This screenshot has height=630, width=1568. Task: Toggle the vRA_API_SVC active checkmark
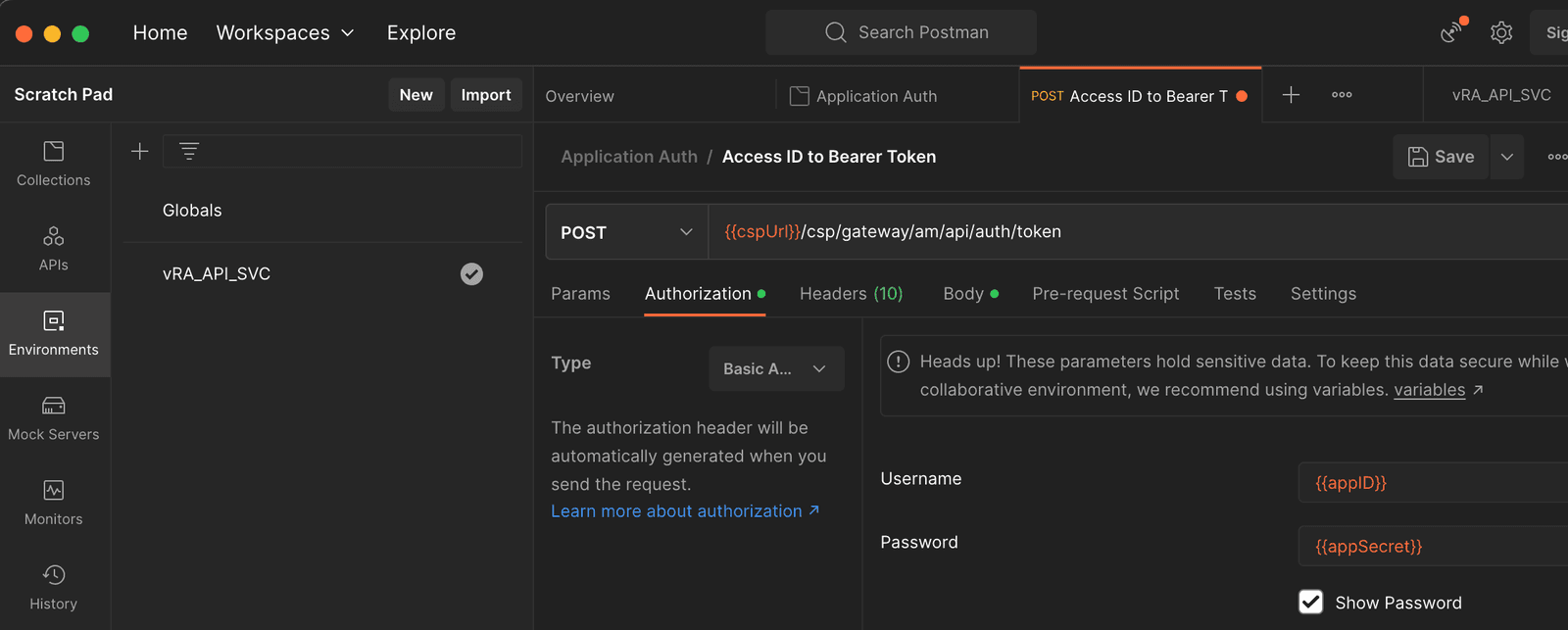(x=471, y=274)
